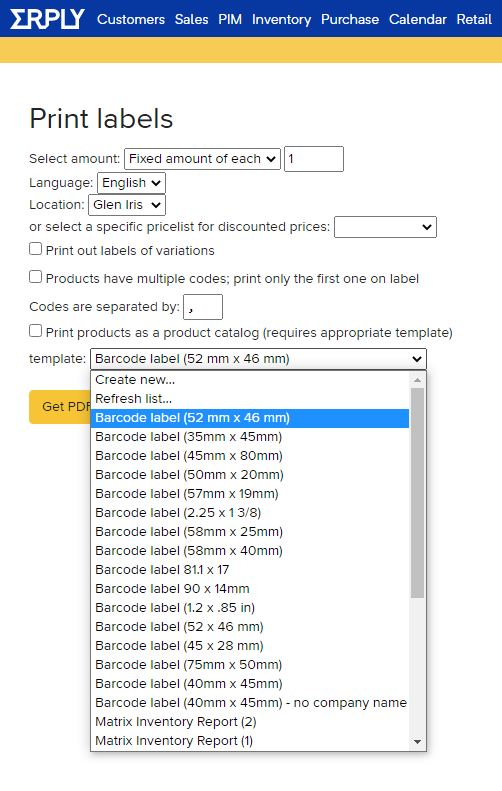Viewport: 502px width, 791px height.
Task: Open the discounted prices pricelist dropdown
Action: [385, 227]
